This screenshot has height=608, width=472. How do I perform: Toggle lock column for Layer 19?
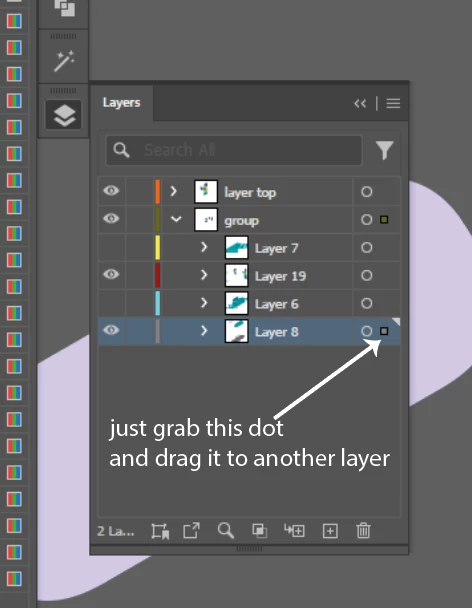pos(139,276)
